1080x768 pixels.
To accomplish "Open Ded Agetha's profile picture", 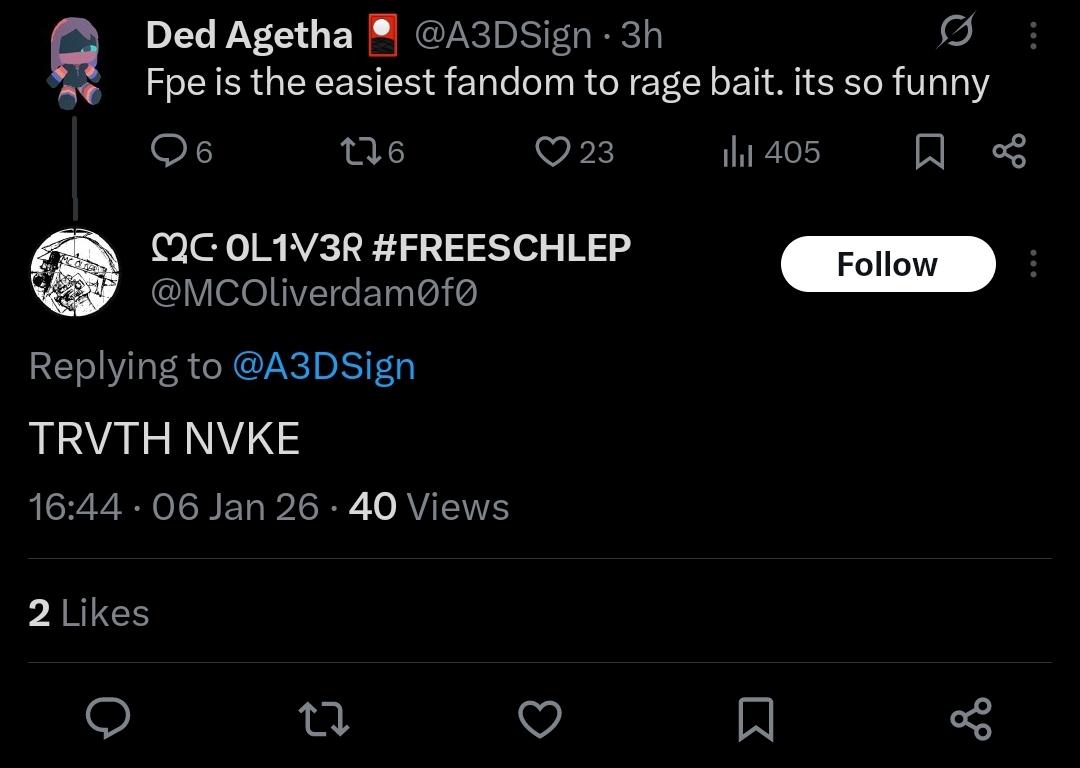I will [75, 62].
